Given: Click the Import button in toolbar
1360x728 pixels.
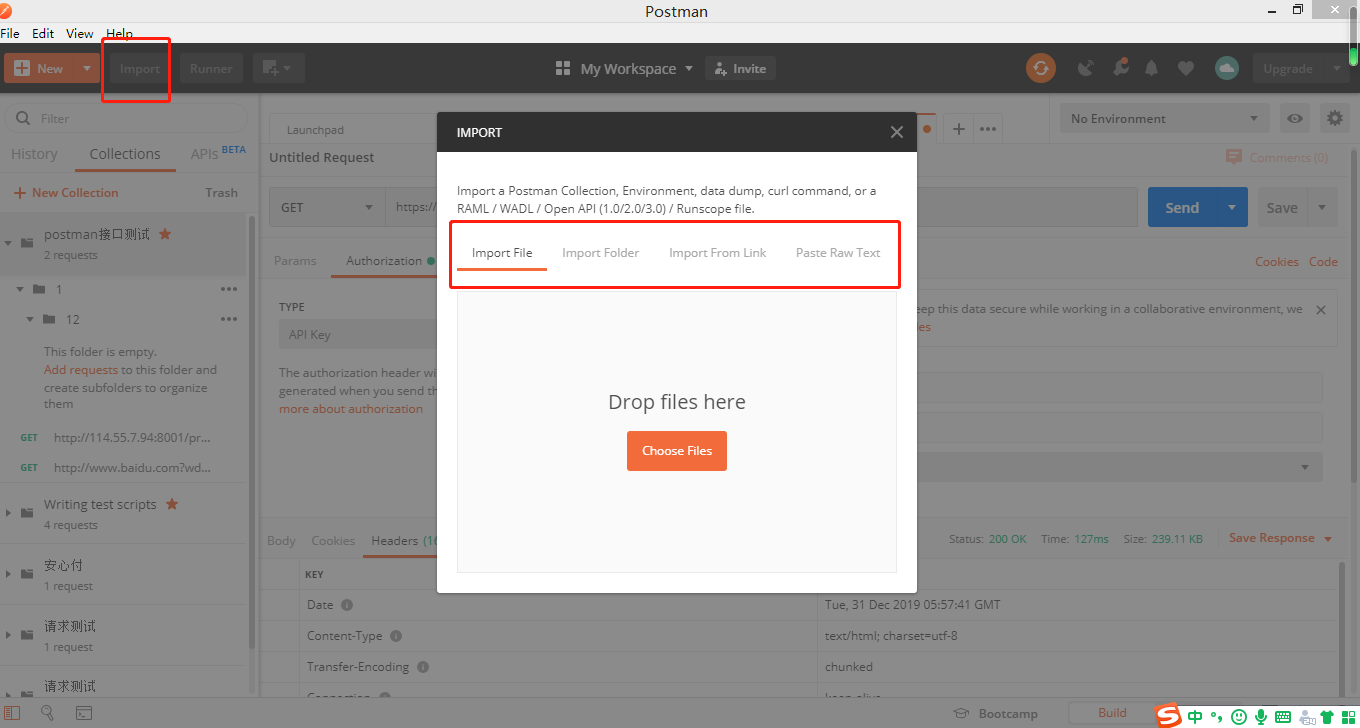Looking at the screenshot, I should pyautogui.click(x=140, y=68).
